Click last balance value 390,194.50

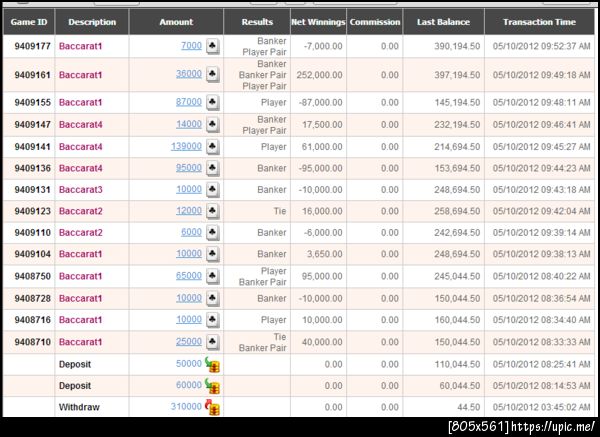[457, 46]
